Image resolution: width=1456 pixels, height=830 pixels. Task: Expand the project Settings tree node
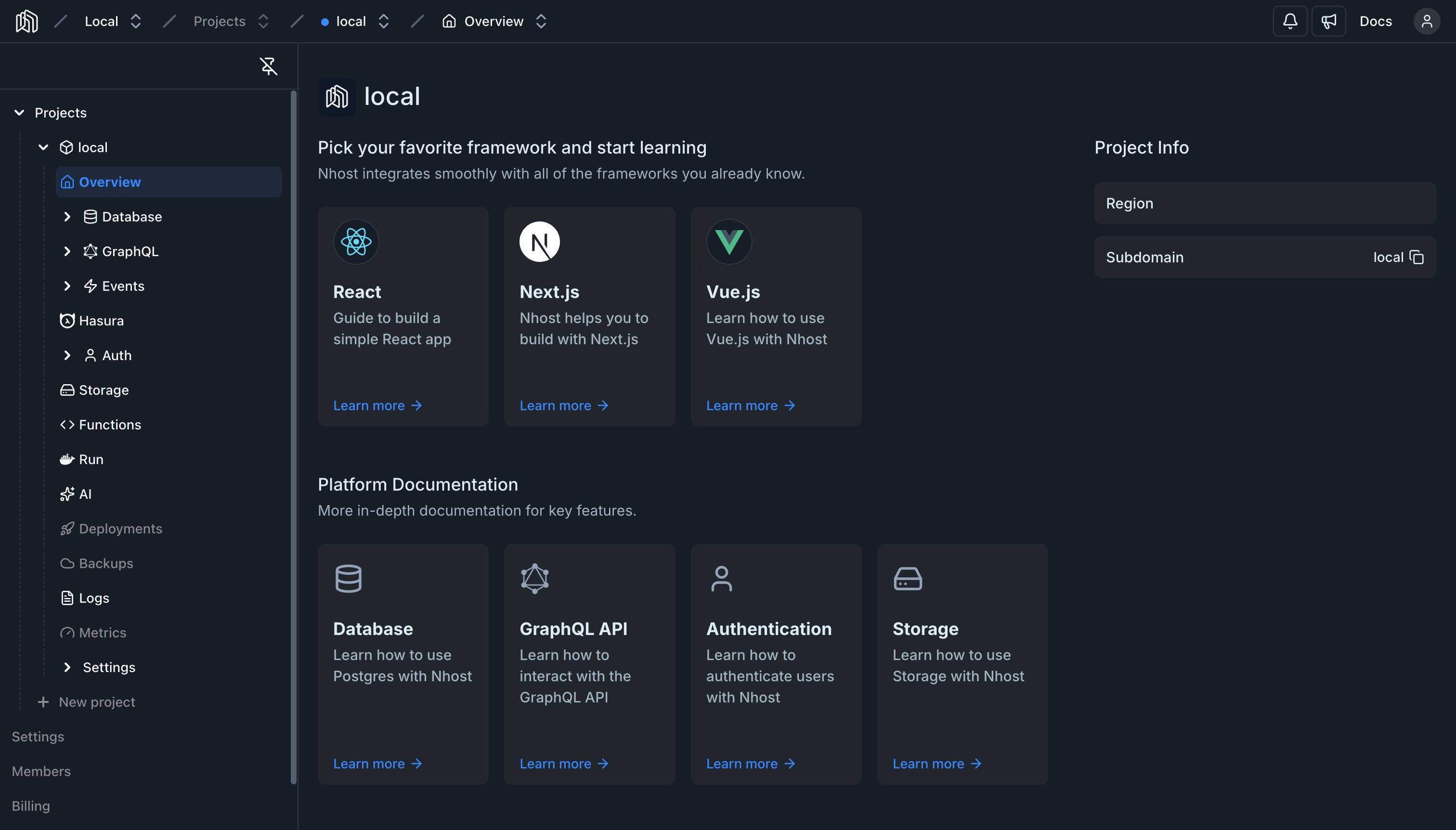click(x=67, y=668)
